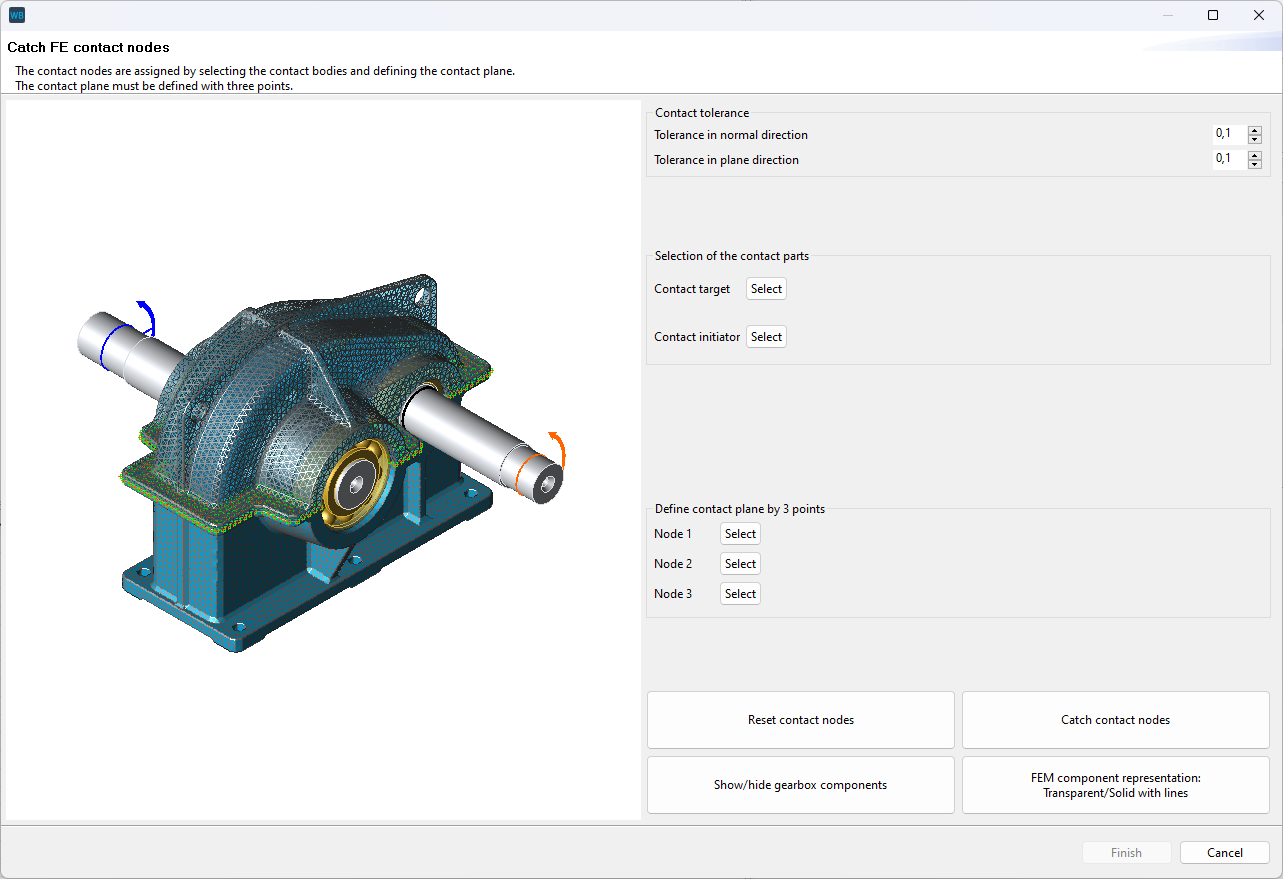Select Node 2 for the contact plane
The image size is (1283, 879).
pyautogui.click(x=740, y=564)
